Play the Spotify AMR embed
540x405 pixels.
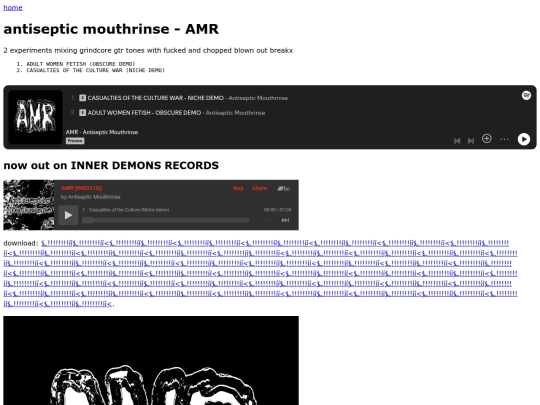(523, 139)
